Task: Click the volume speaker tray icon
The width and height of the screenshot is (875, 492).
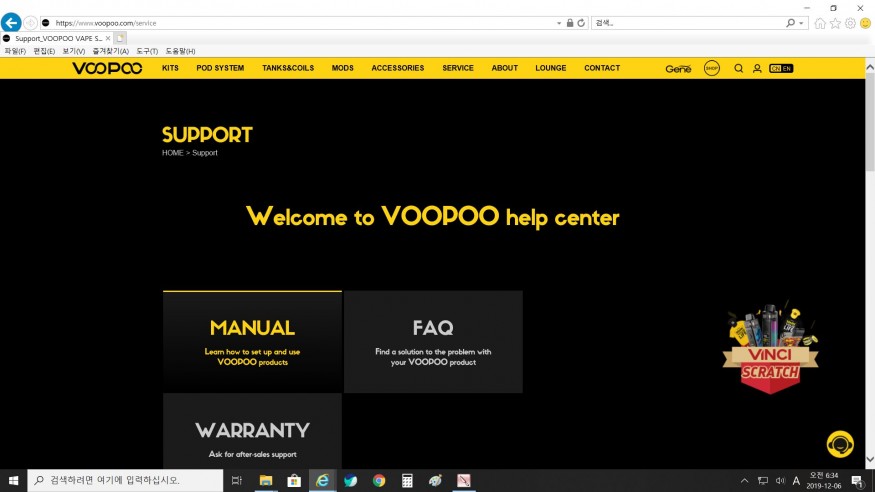Action: 780,480
